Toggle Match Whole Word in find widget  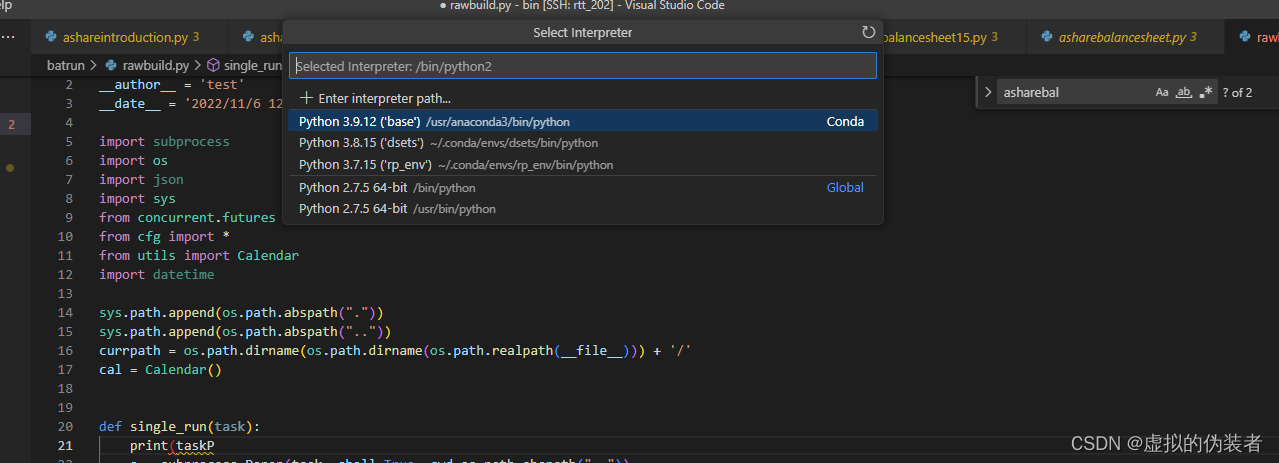coord(1184,92)
